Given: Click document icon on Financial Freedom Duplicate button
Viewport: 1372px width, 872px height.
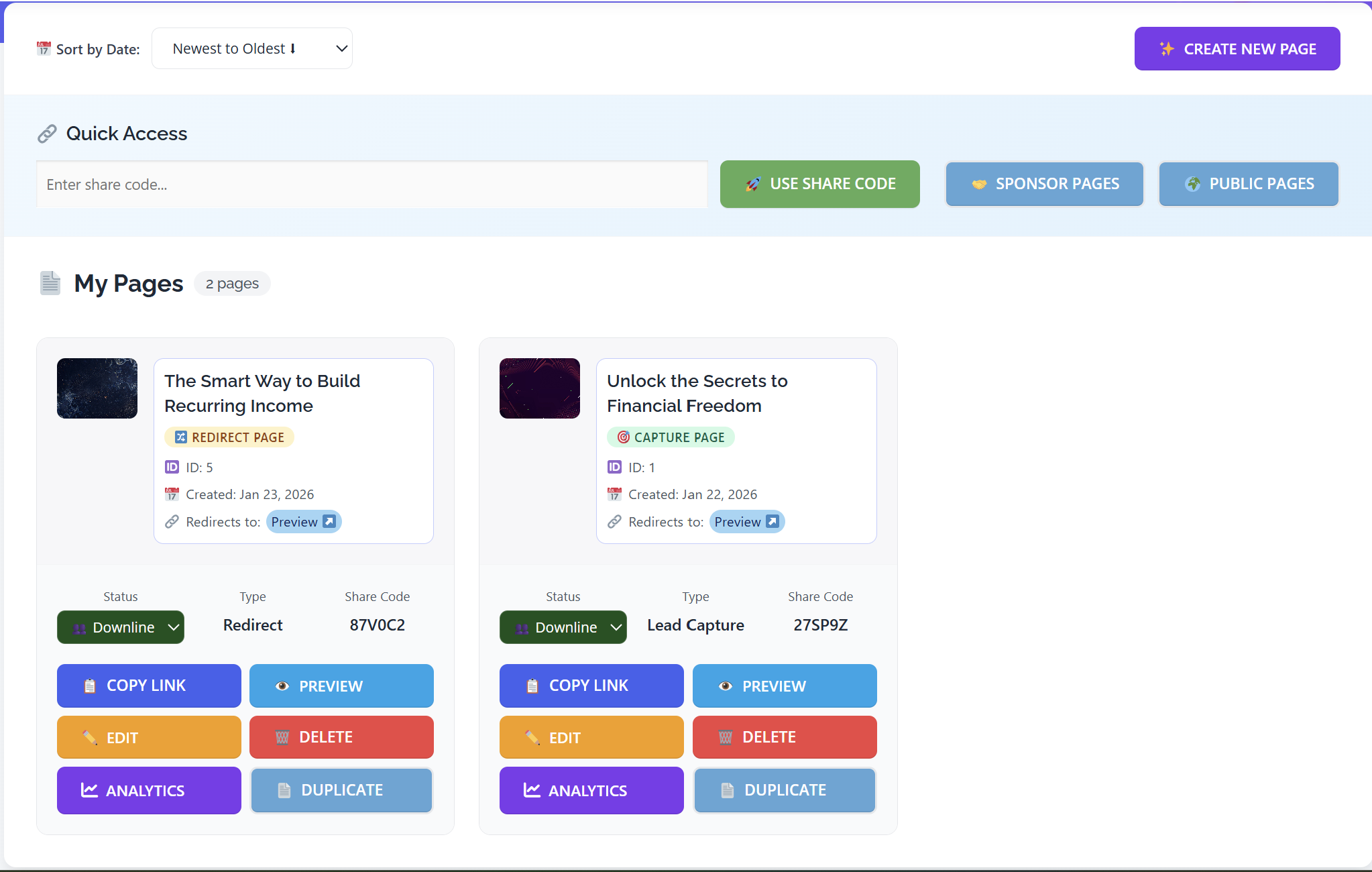Looking at the screenshot, I should click(x=728, y=790).
